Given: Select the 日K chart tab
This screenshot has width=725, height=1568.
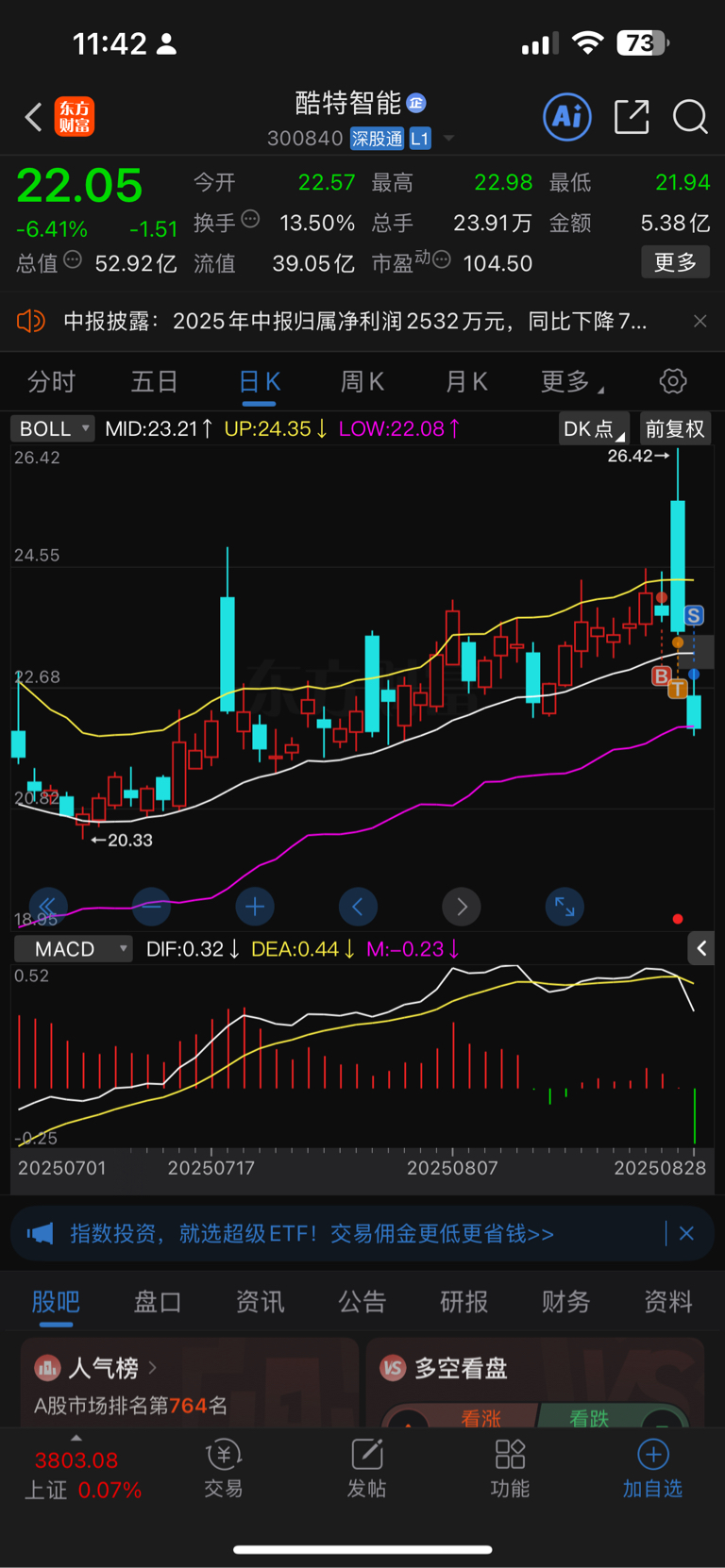Looking at the screenshot, I should [260, 382].
